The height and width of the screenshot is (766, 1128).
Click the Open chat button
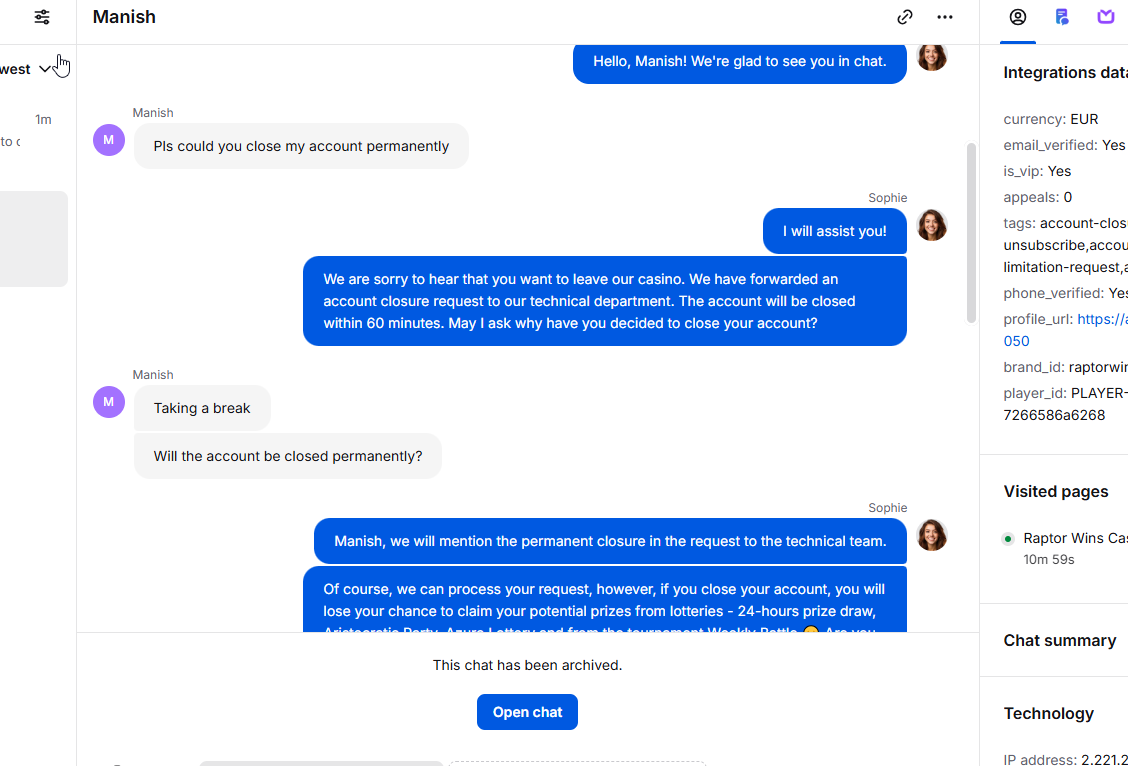pos(527,712)
